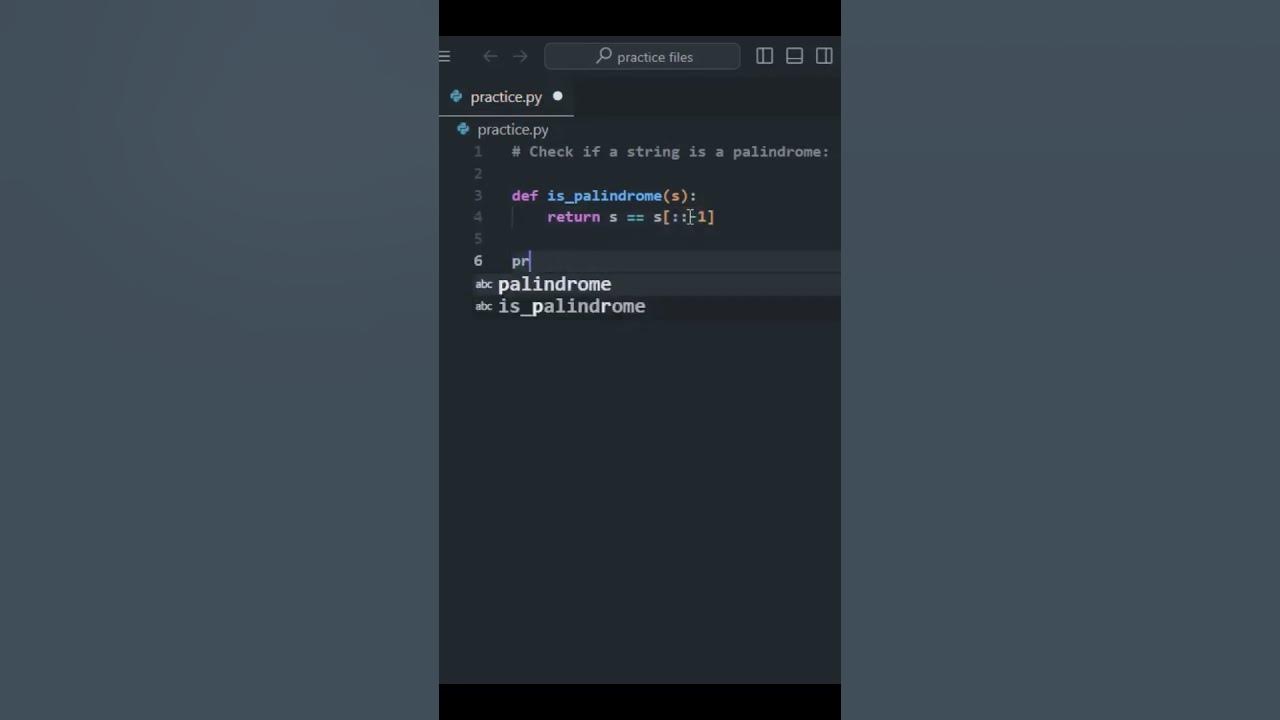The image size is (1280, 720).
Task: Click the abc icon beside 'is_palindrome' suggestion
Action: click(x=484, y=307)
